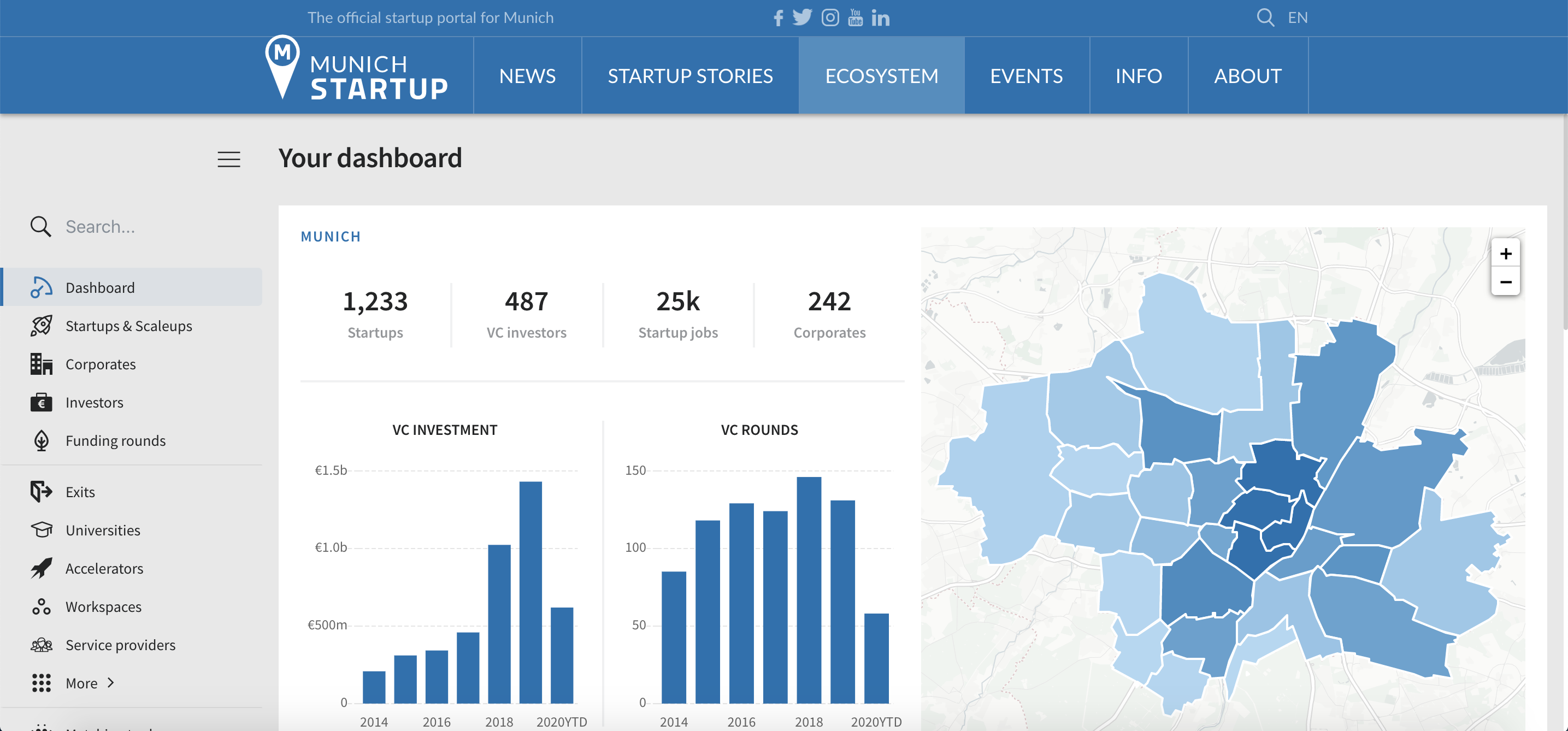Click the 487 VC investors statistic

527,314
